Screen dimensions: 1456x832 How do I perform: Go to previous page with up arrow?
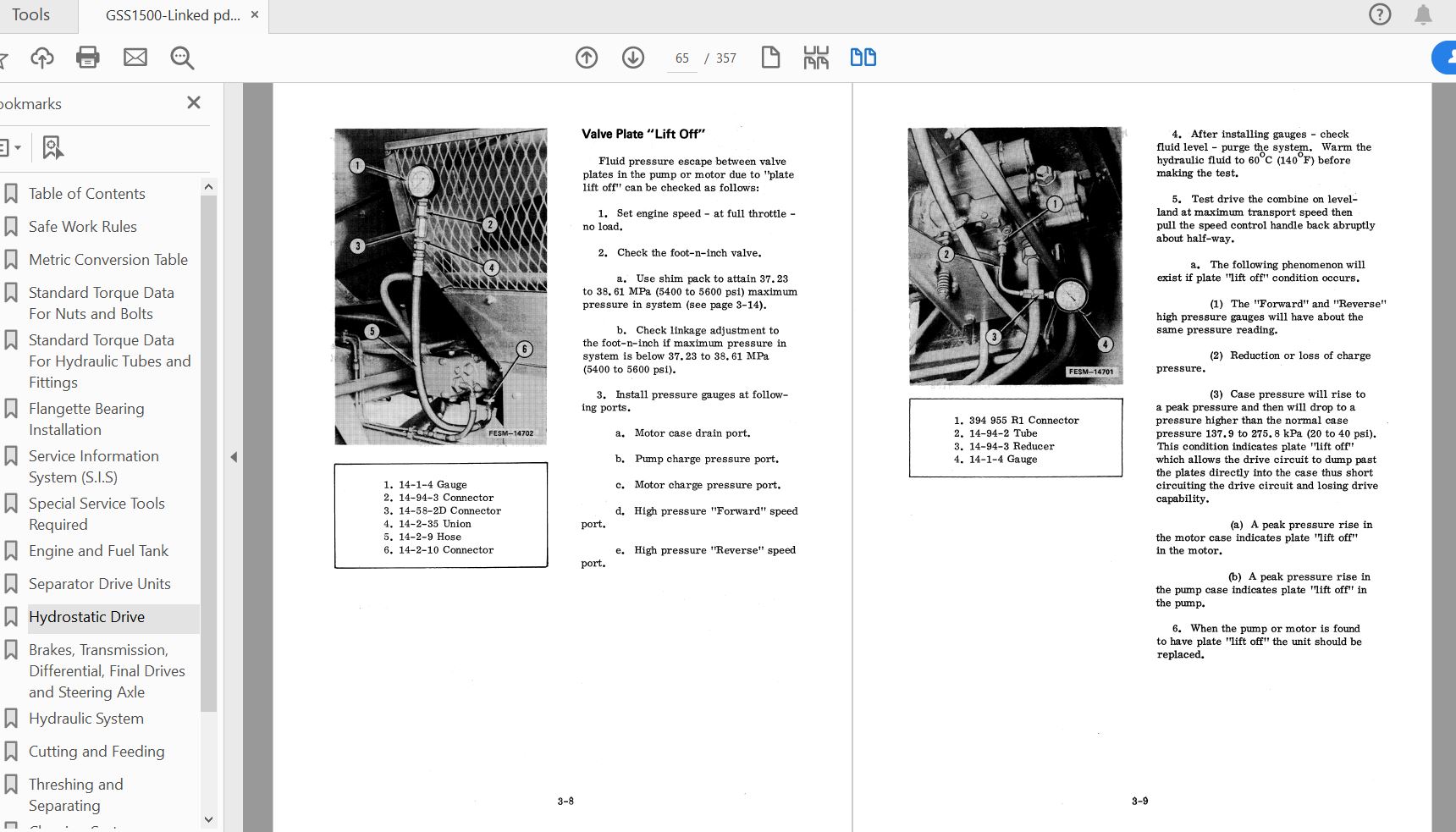587,58
